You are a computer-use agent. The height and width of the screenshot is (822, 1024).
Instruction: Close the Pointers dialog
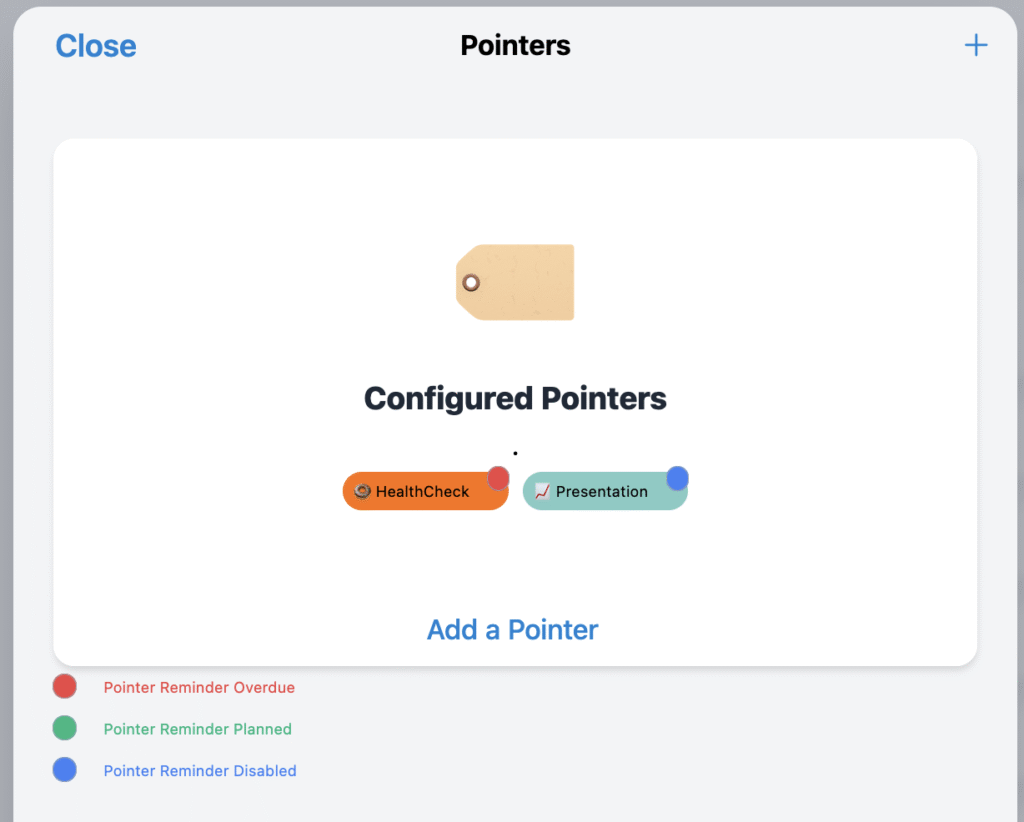96,46
